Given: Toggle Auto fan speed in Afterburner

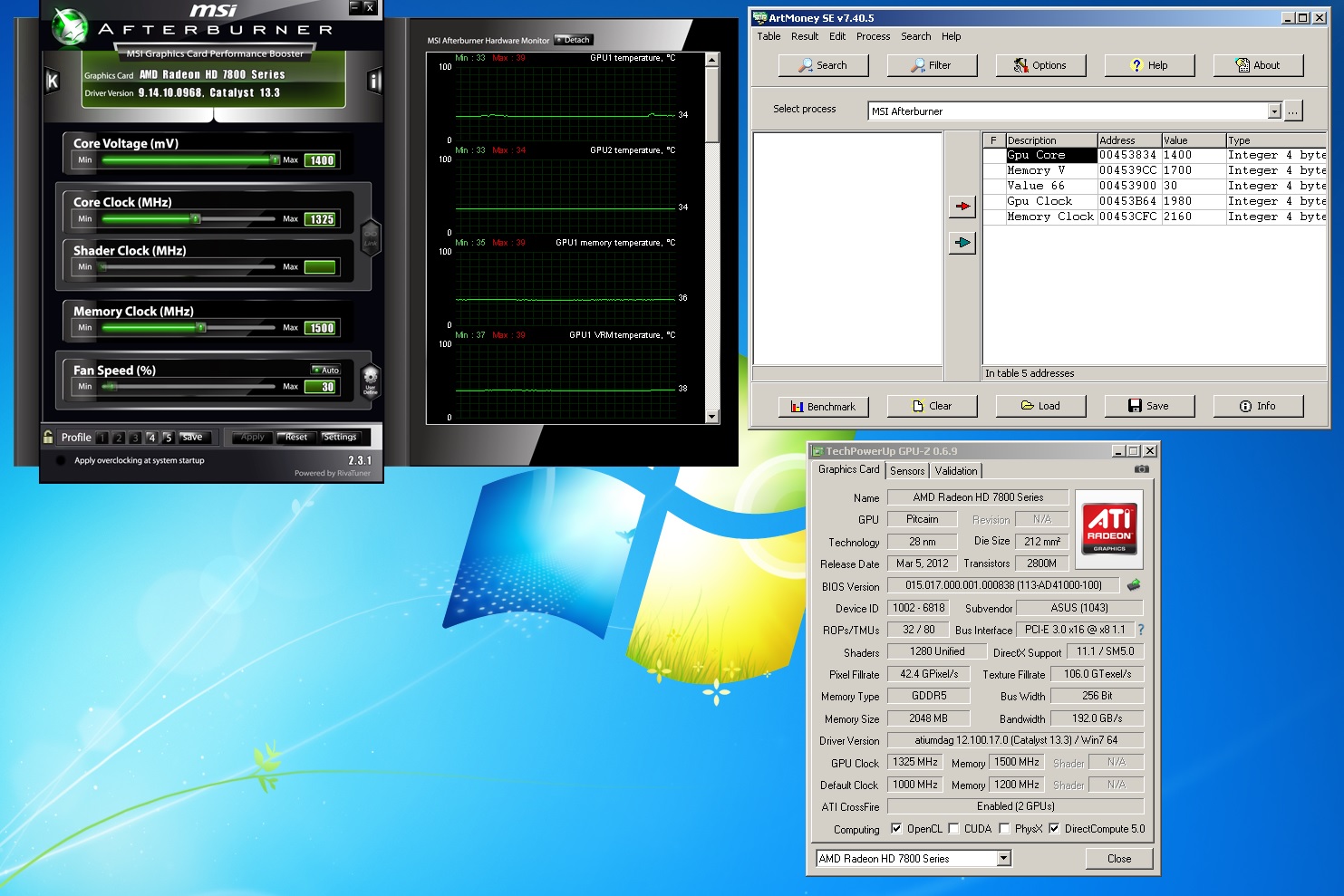Looking at the screenshot, I should (x=325, y=370).
